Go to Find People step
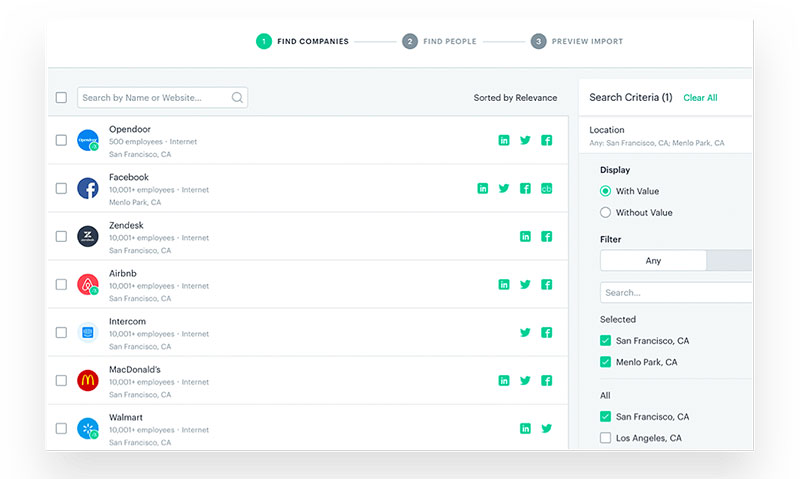The width and height of the screenshot is (800, 479). point(439,41)
